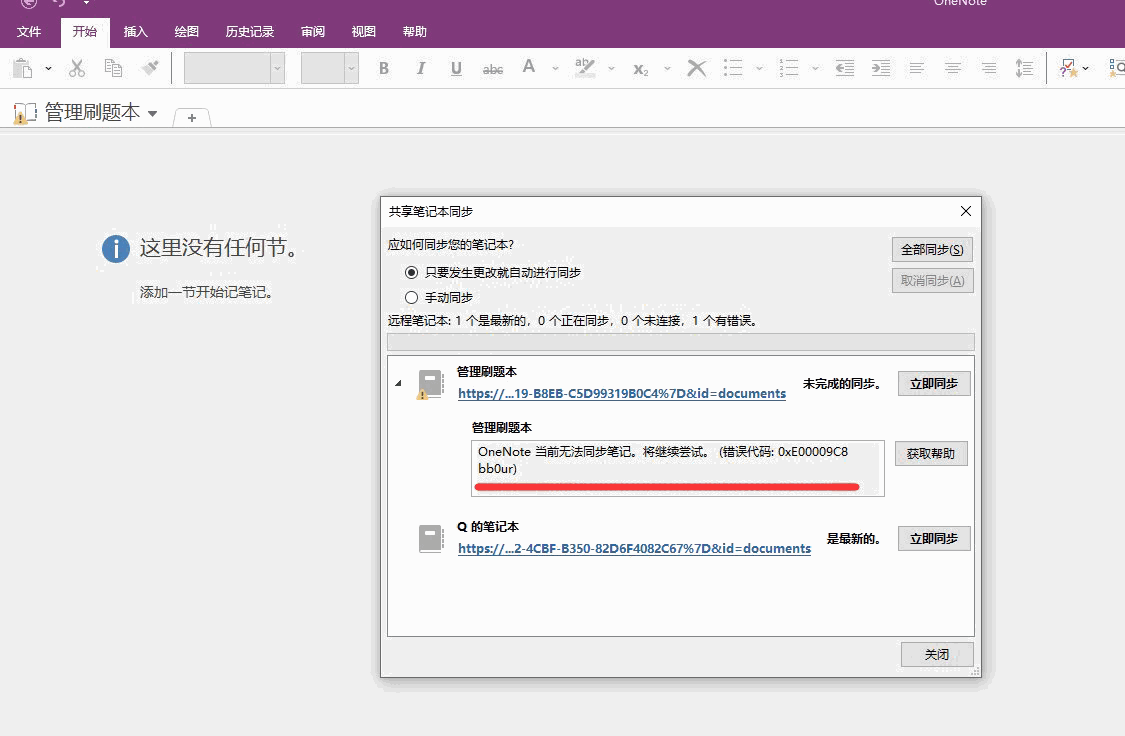Open the 历史记录 tab
The height and width of the screenshot is (736, 1125).
(x=250, y=32)
